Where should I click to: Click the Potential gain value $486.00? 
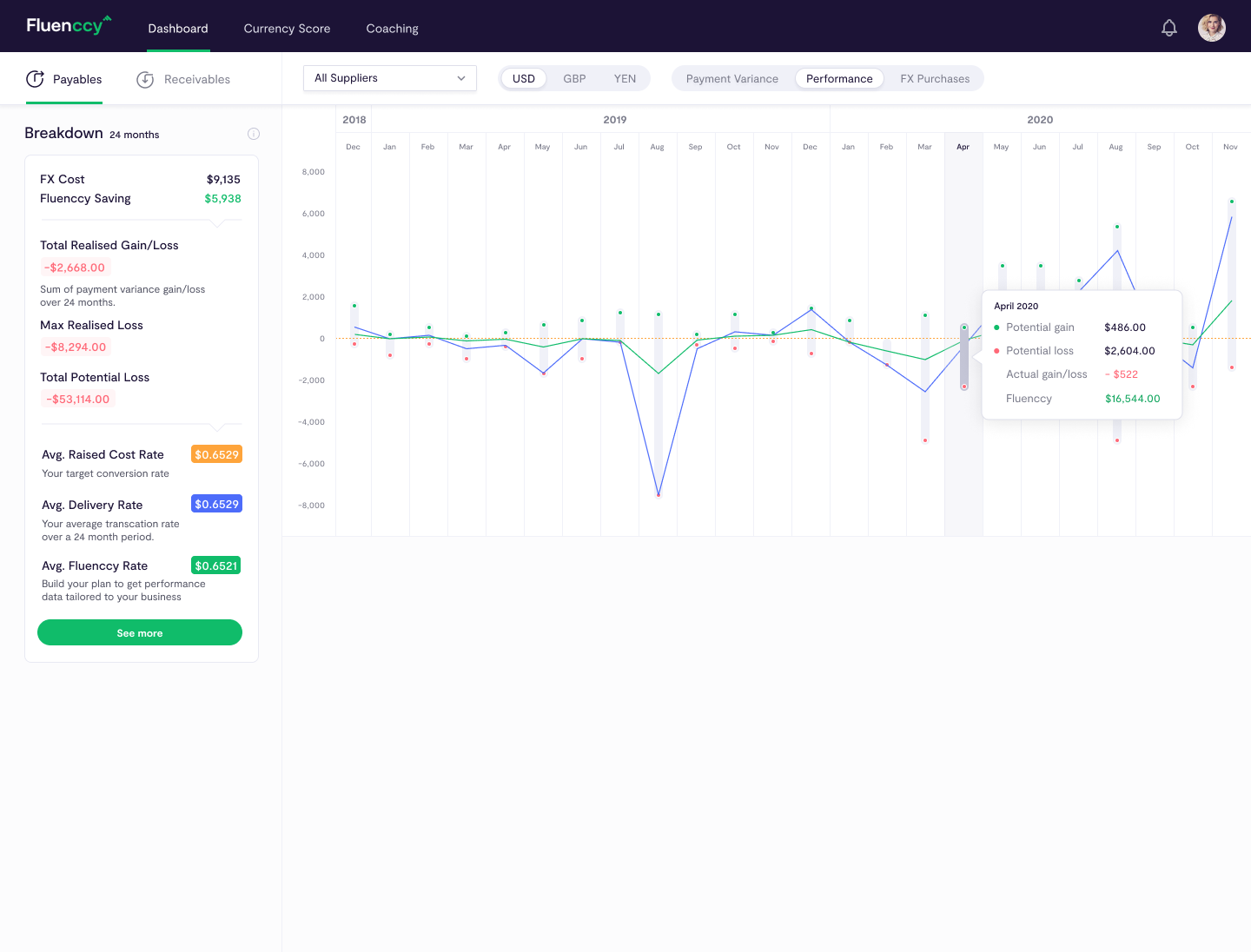(1125, 327)
